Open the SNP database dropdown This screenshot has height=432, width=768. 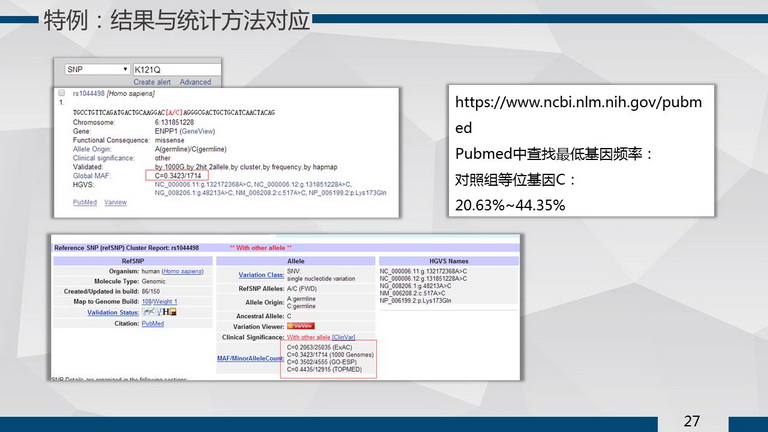97,70
